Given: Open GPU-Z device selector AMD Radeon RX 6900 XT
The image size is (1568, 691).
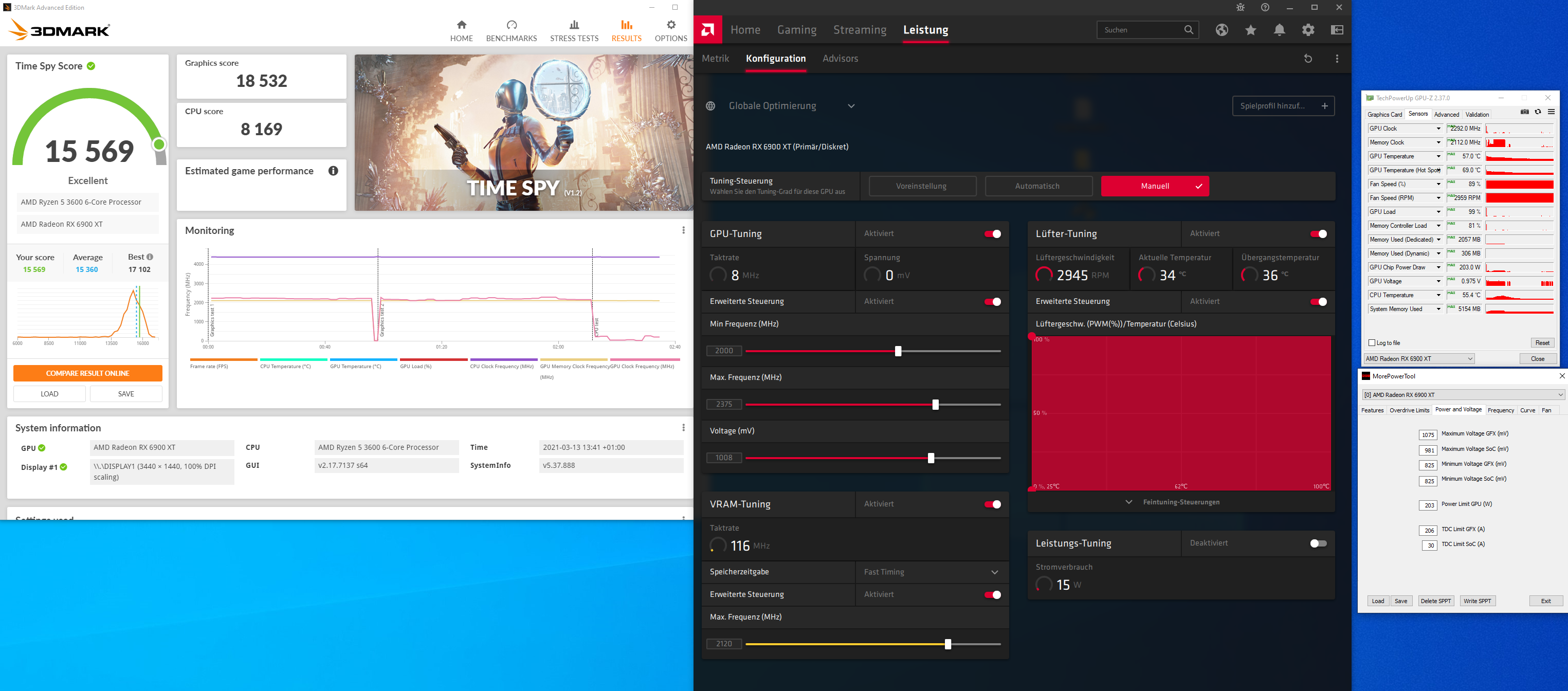Looking at the screenshot, I should [1419, 358].
